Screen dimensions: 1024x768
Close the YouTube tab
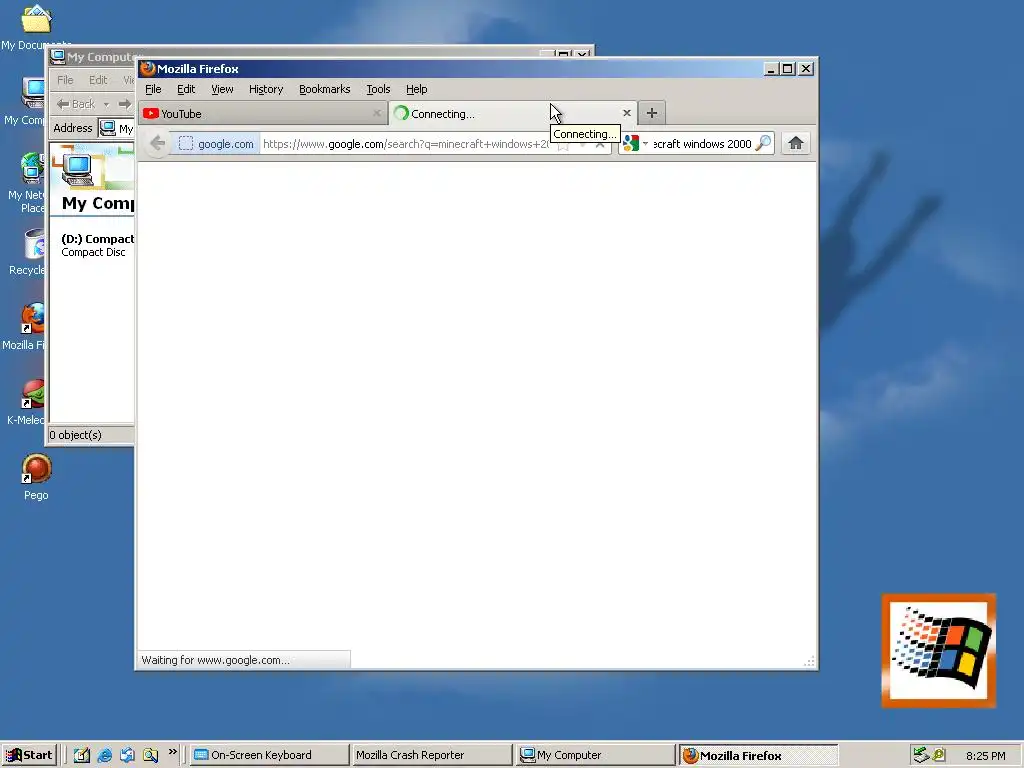377,113
